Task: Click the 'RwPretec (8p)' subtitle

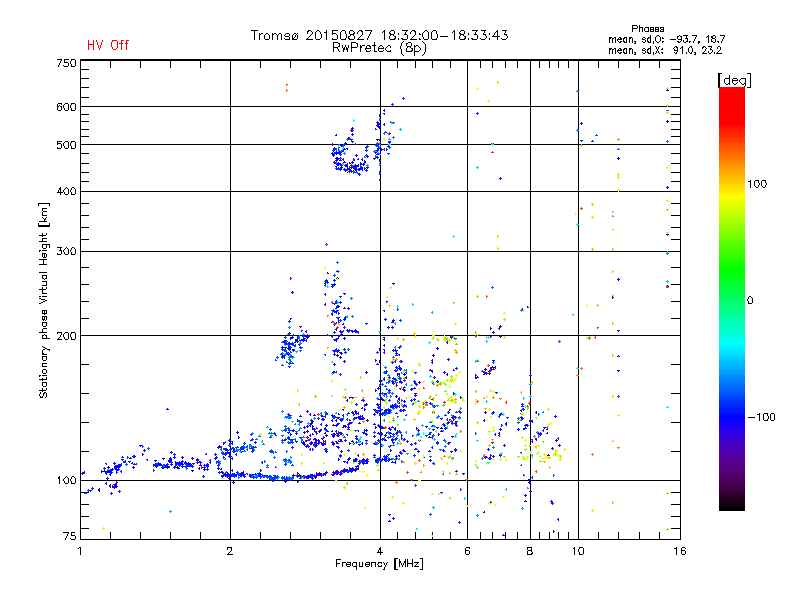Action: 379,48
